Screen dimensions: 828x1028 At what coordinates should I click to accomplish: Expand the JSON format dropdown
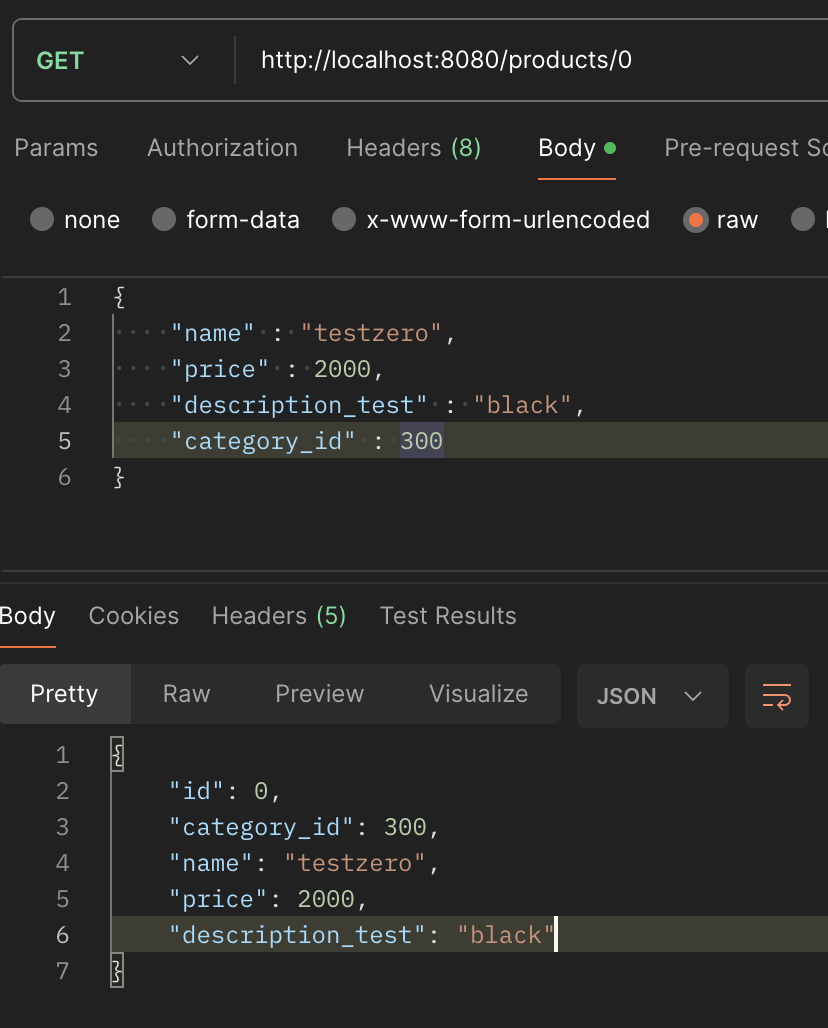[649, 696]
